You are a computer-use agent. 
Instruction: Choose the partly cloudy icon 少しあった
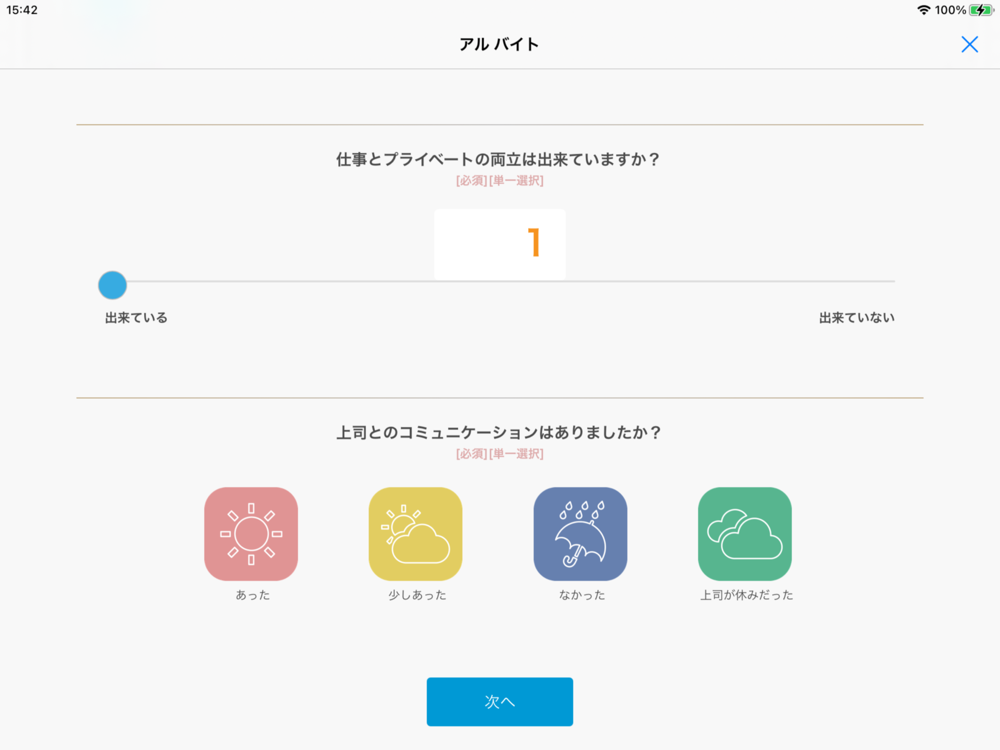coord(416,534)
